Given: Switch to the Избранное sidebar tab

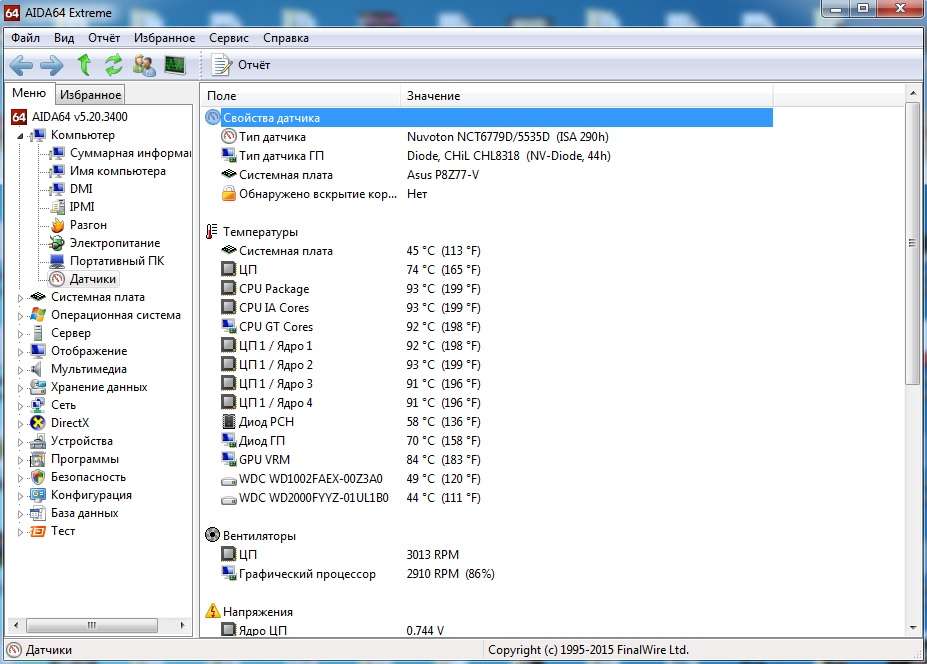Looking at the screenshot, I should coord(90,95).
